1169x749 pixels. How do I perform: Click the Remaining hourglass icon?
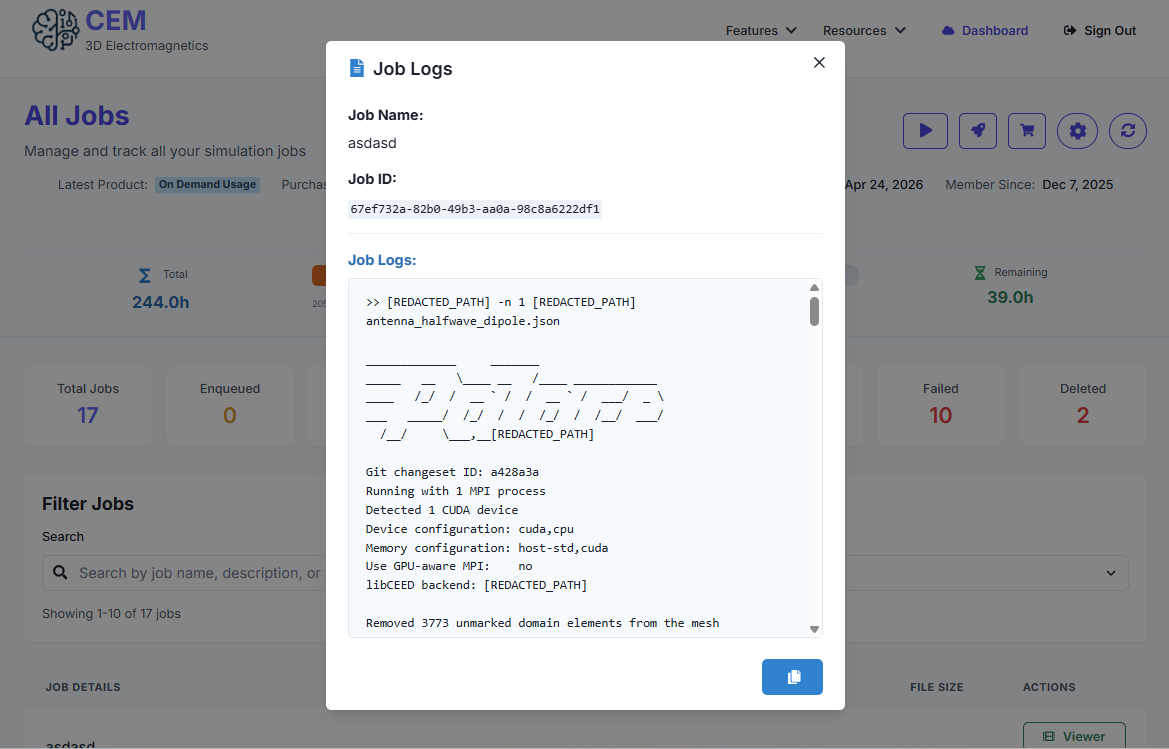pos(980,273)
